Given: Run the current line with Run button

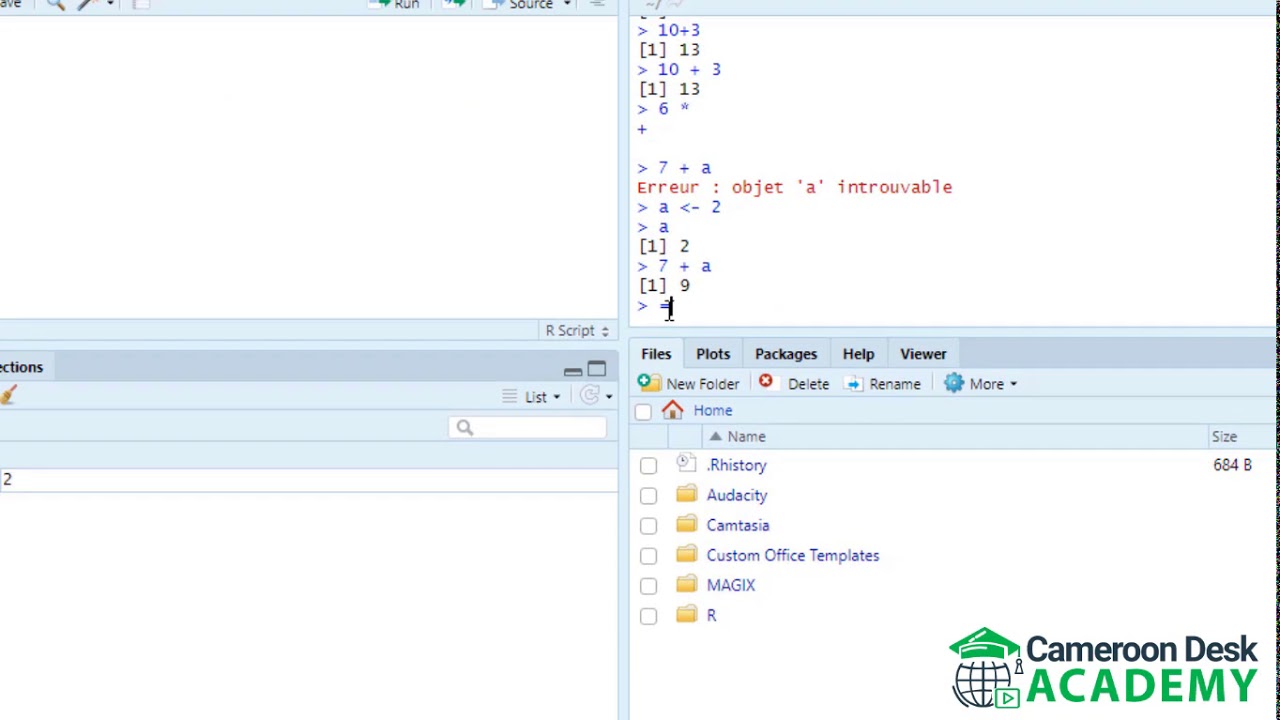Looking at the screenshot, I should tap(394, 4).
